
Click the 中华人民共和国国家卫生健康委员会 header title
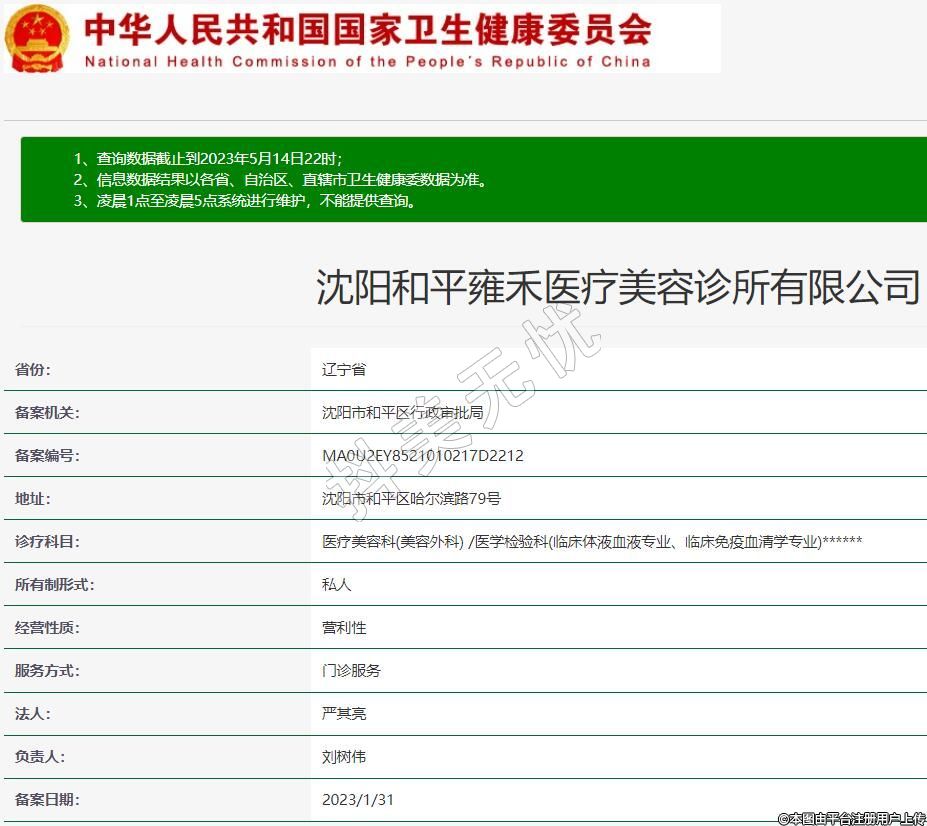tap(367, 28)
